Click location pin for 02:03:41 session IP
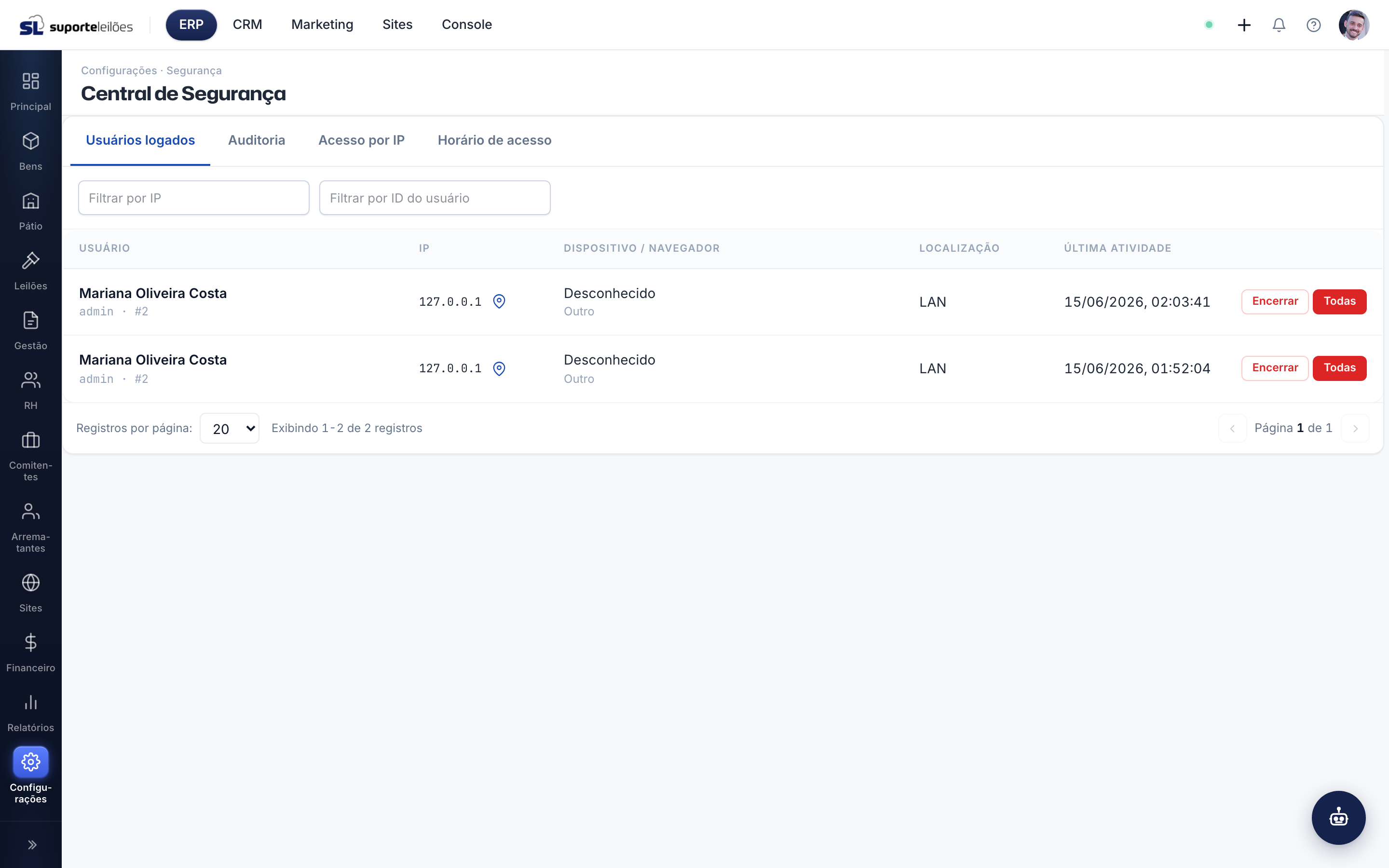Screen dimensions: 1389x868 click(x=499, y=301)
